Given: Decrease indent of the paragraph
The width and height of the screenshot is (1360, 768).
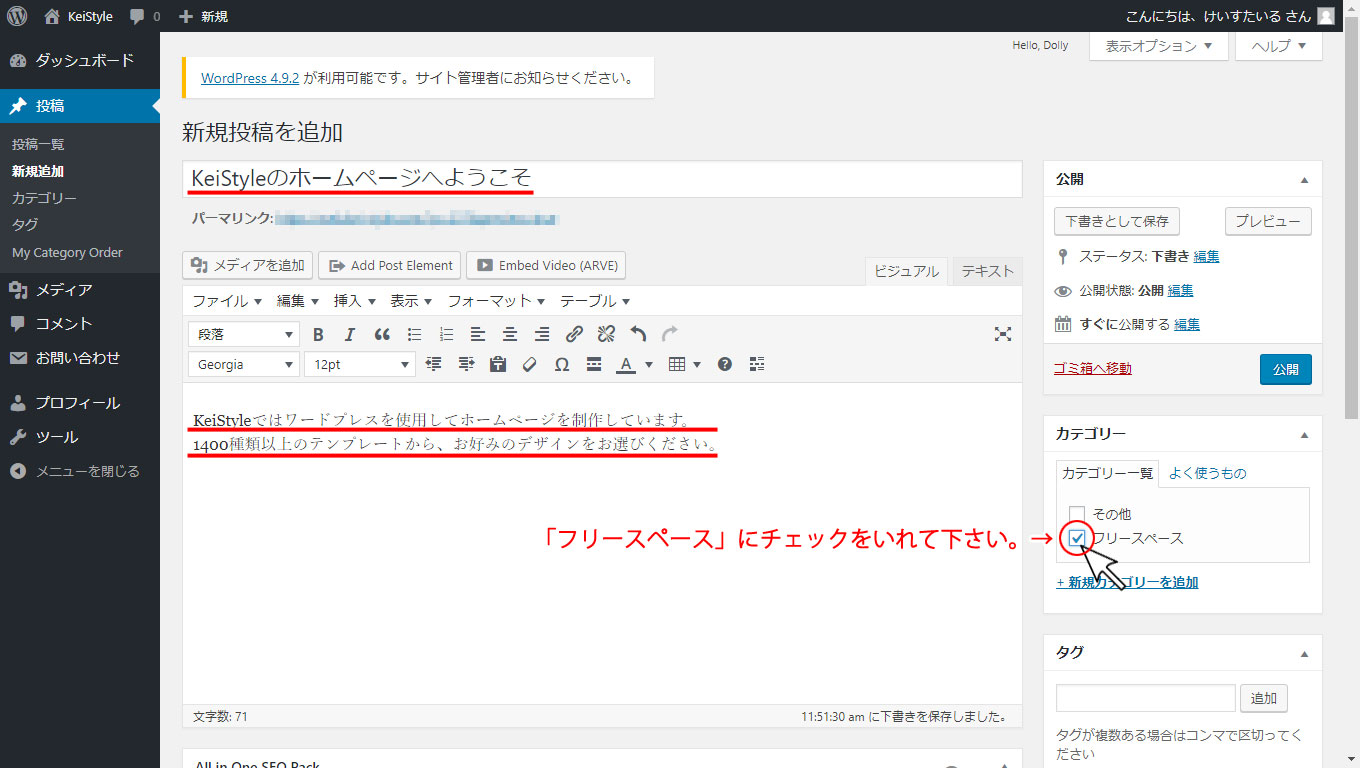Looking at the screenshot, I should (434, 365).
